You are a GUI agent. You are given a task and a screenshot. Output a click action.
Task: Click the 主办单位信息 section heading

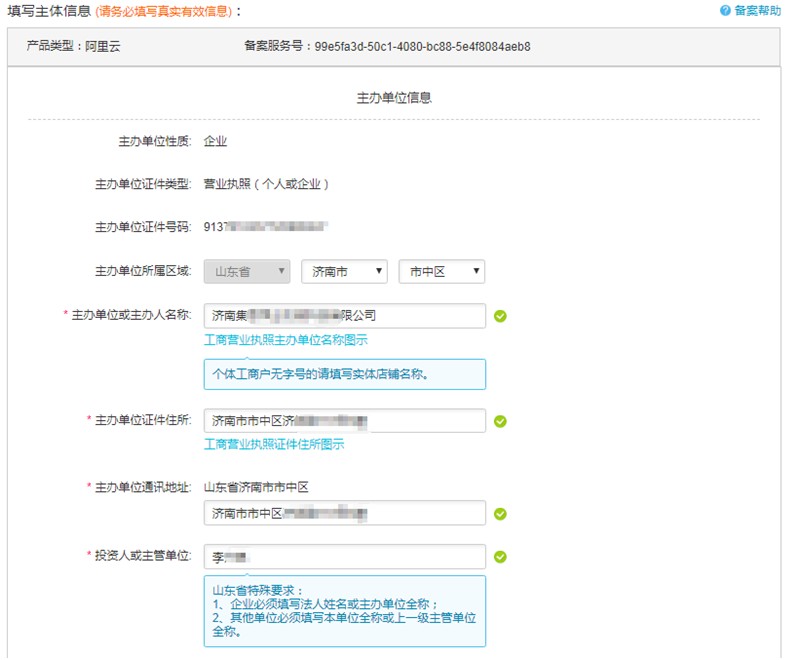pyautogui.click(x=394, y=98)
